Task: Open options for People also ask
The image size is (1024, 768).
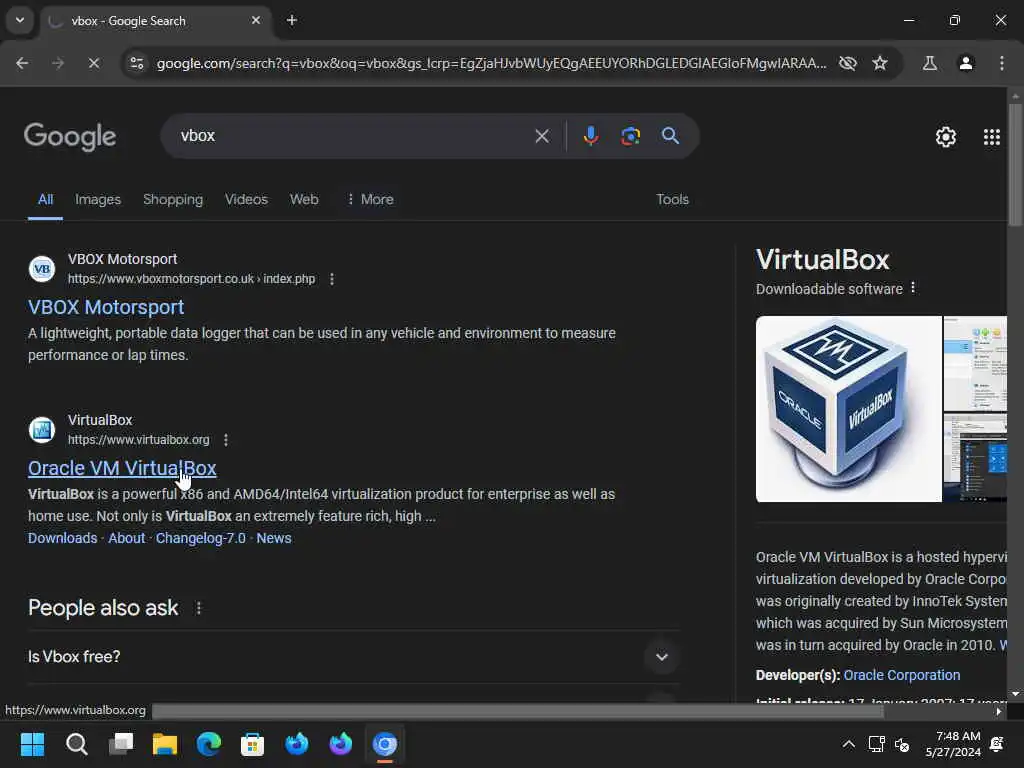Action: click(x=199, y=608)
